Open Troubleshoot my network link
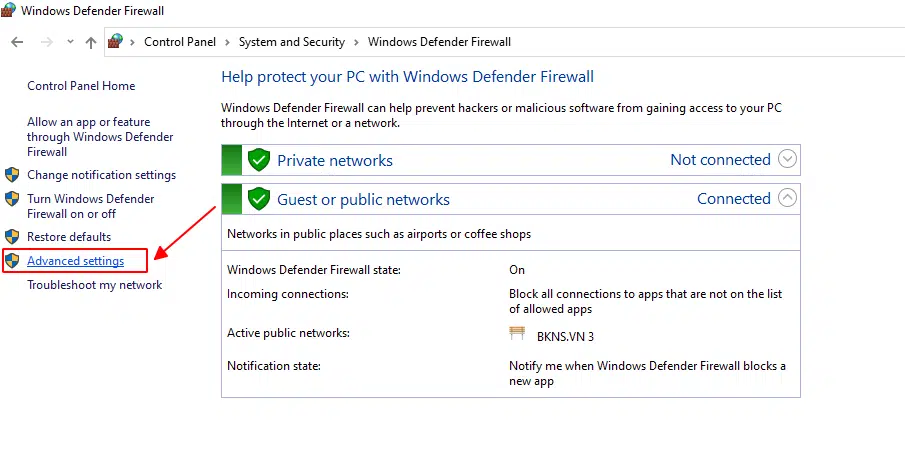This screenshot has height=457, width=905. tap(94, 285)
